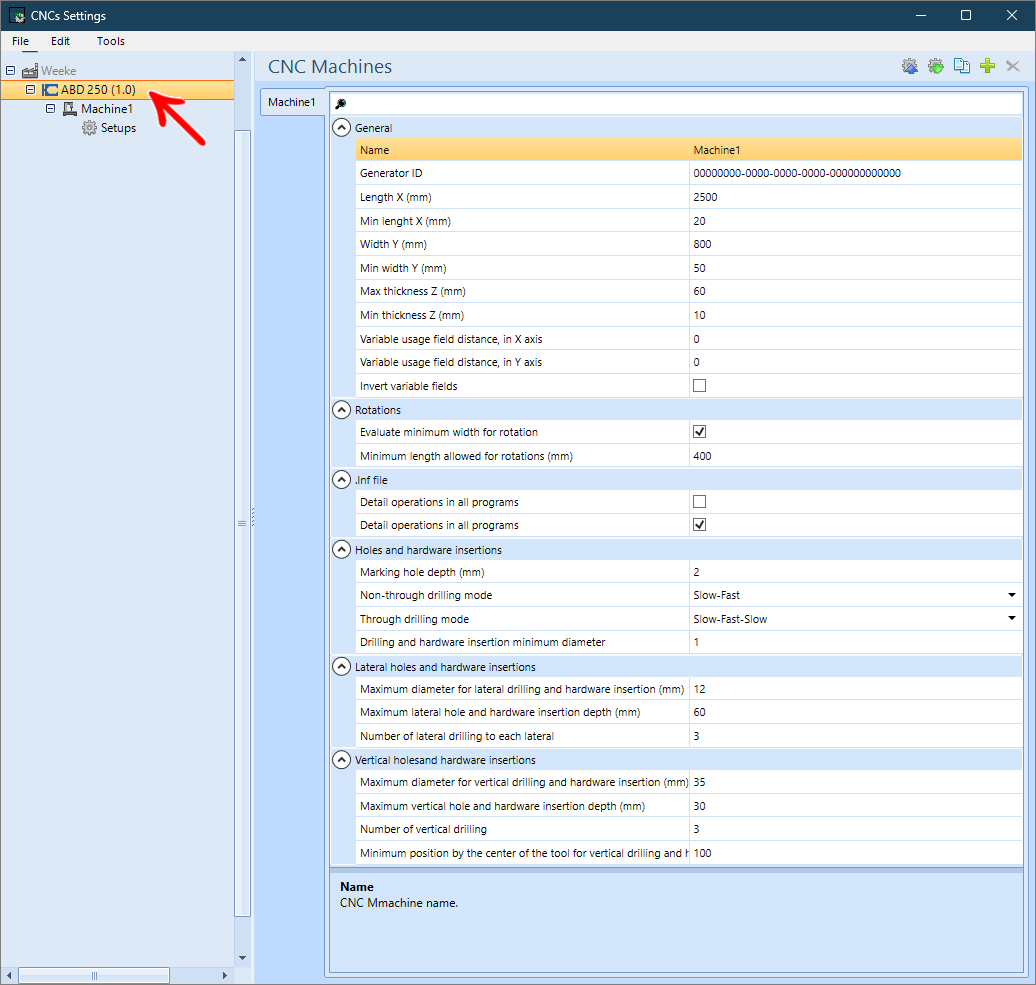1036x985 pixels.
Task: Edit Maximum lateral hole insertion depth value
Action: [855, 712]
